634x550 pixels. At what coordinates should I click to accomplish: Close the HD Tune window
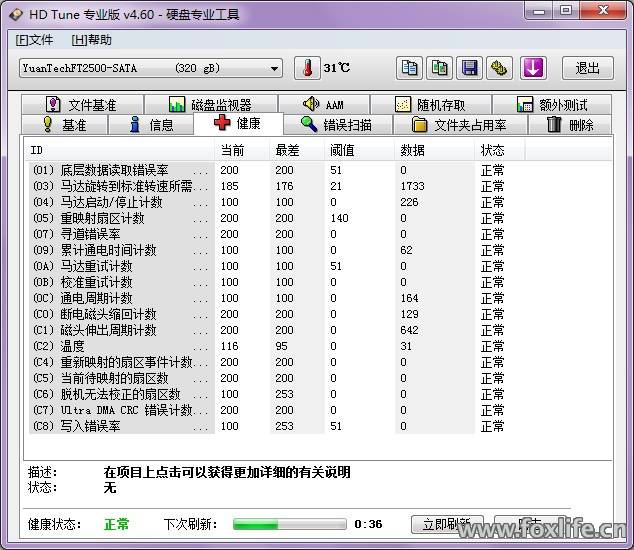pyautogui.click(x=603, y=11)
